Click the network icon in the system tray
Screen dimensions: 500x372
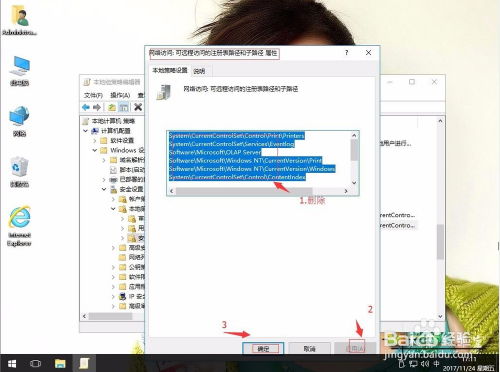[x=413, y=363]
